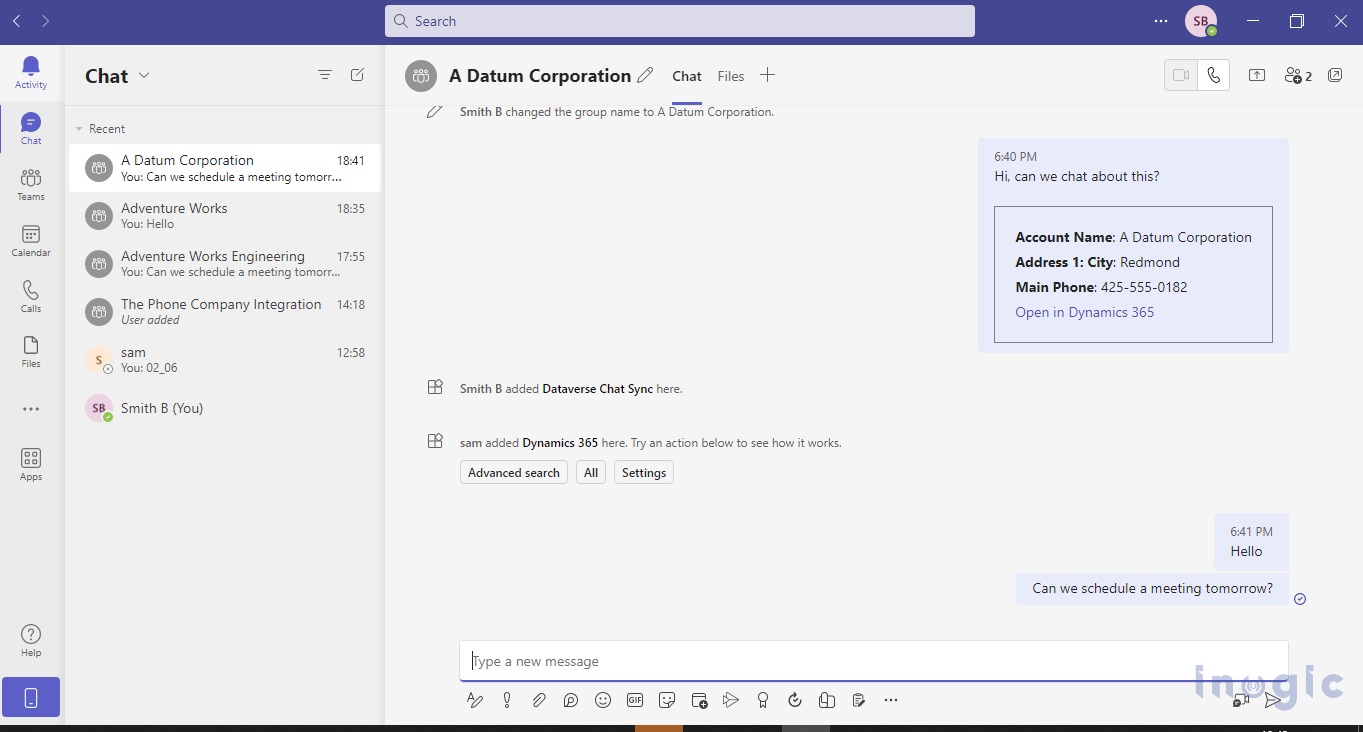Click the video clip record icon
This screenshot has width=1363, height=732.
coord(1241,700)
